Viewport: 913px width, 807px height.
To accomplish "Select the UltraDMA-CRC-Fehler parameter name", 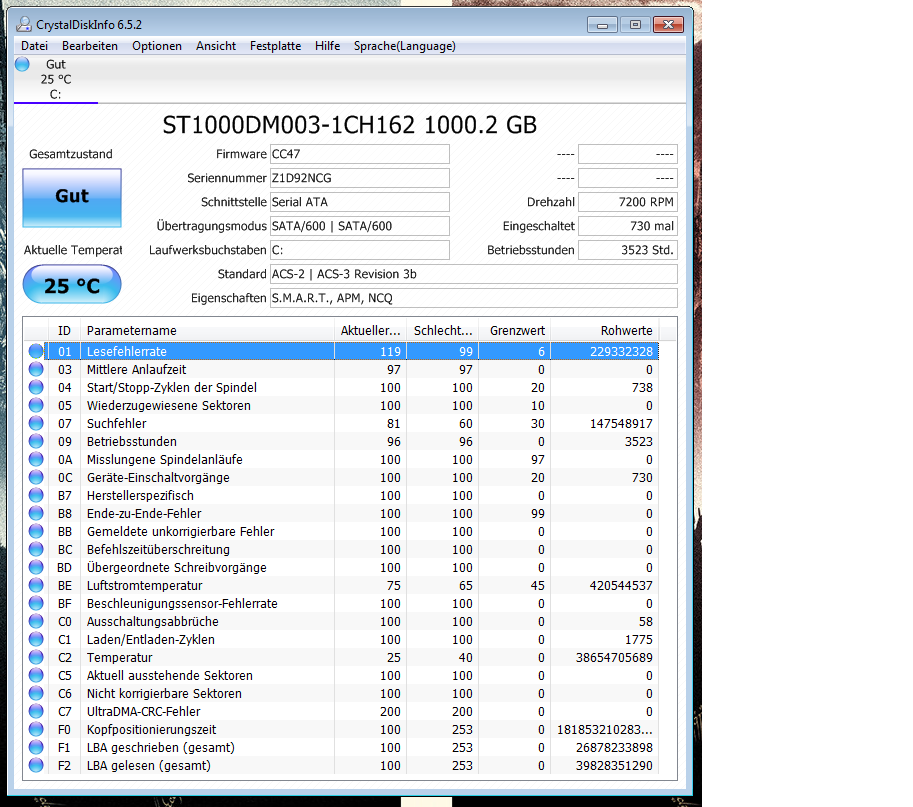I will [x=143, y=712].
